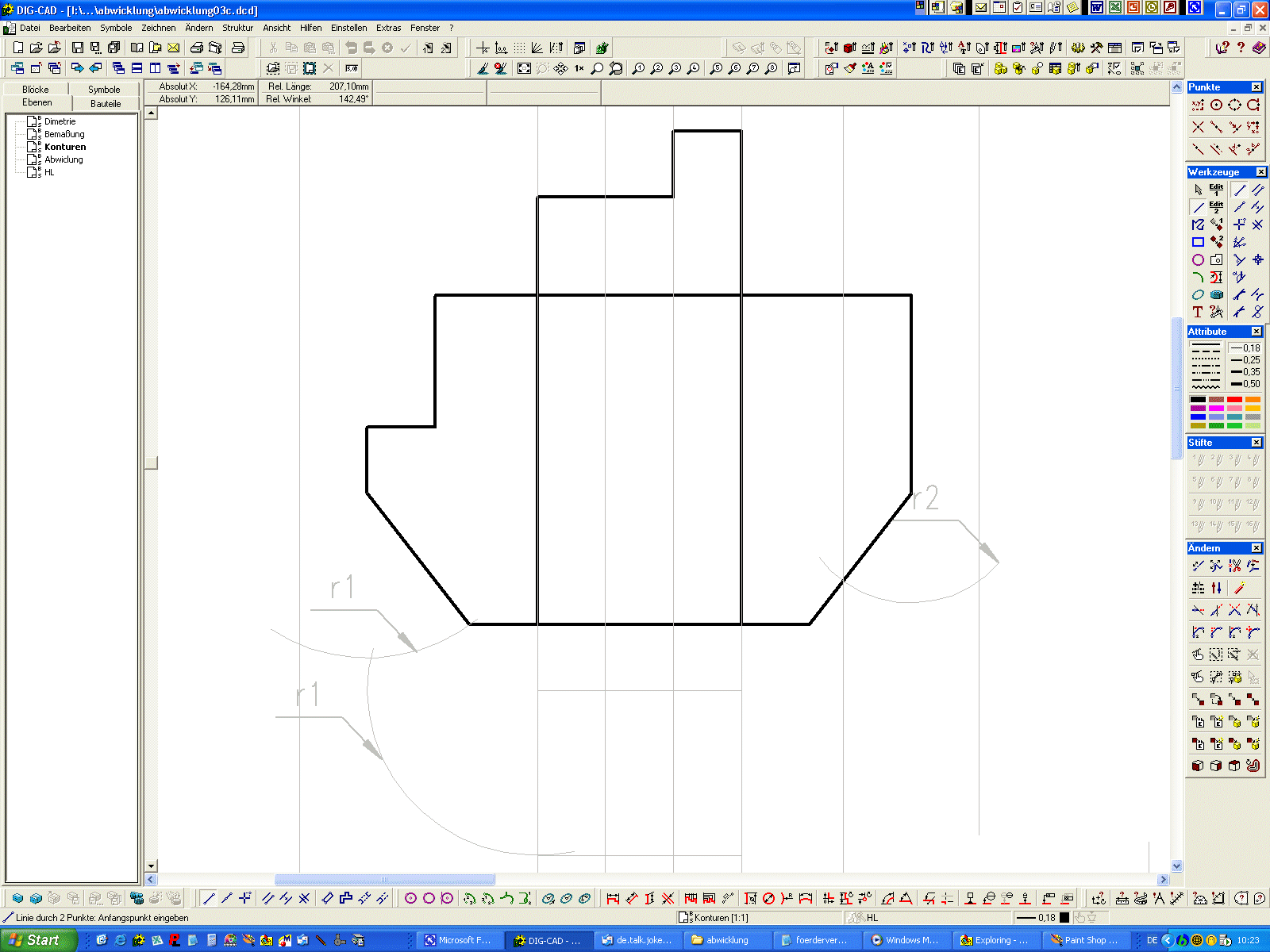Click the parallel lines tool in Werkzeuge
This screenshot has height=952, width=1270.
(1257, 190)
